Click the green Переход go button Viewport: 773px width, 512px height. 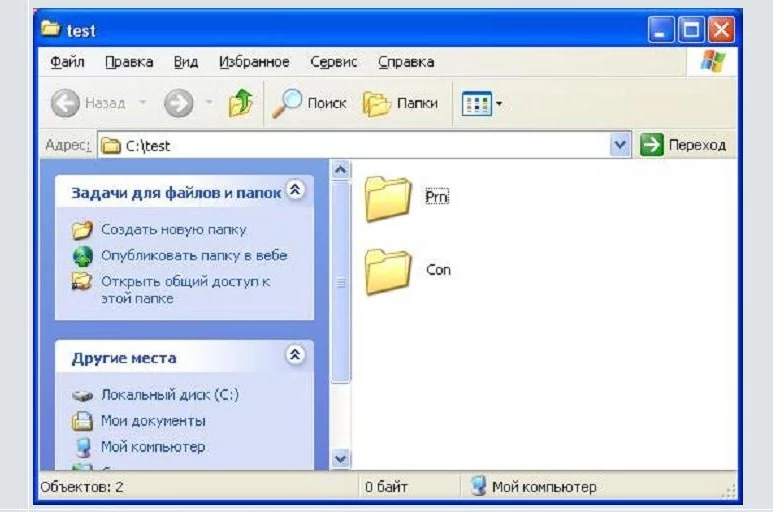click(x=683, y=145)
